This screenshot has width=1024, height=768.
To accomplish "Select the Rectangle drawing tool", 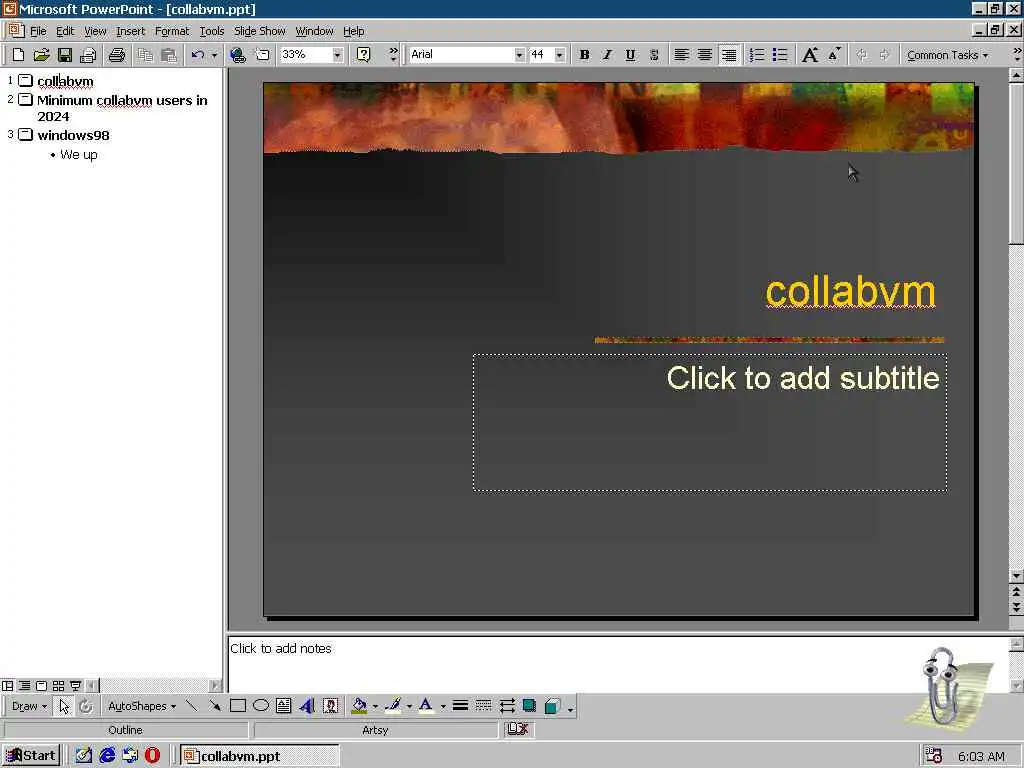I will point(238,706).
